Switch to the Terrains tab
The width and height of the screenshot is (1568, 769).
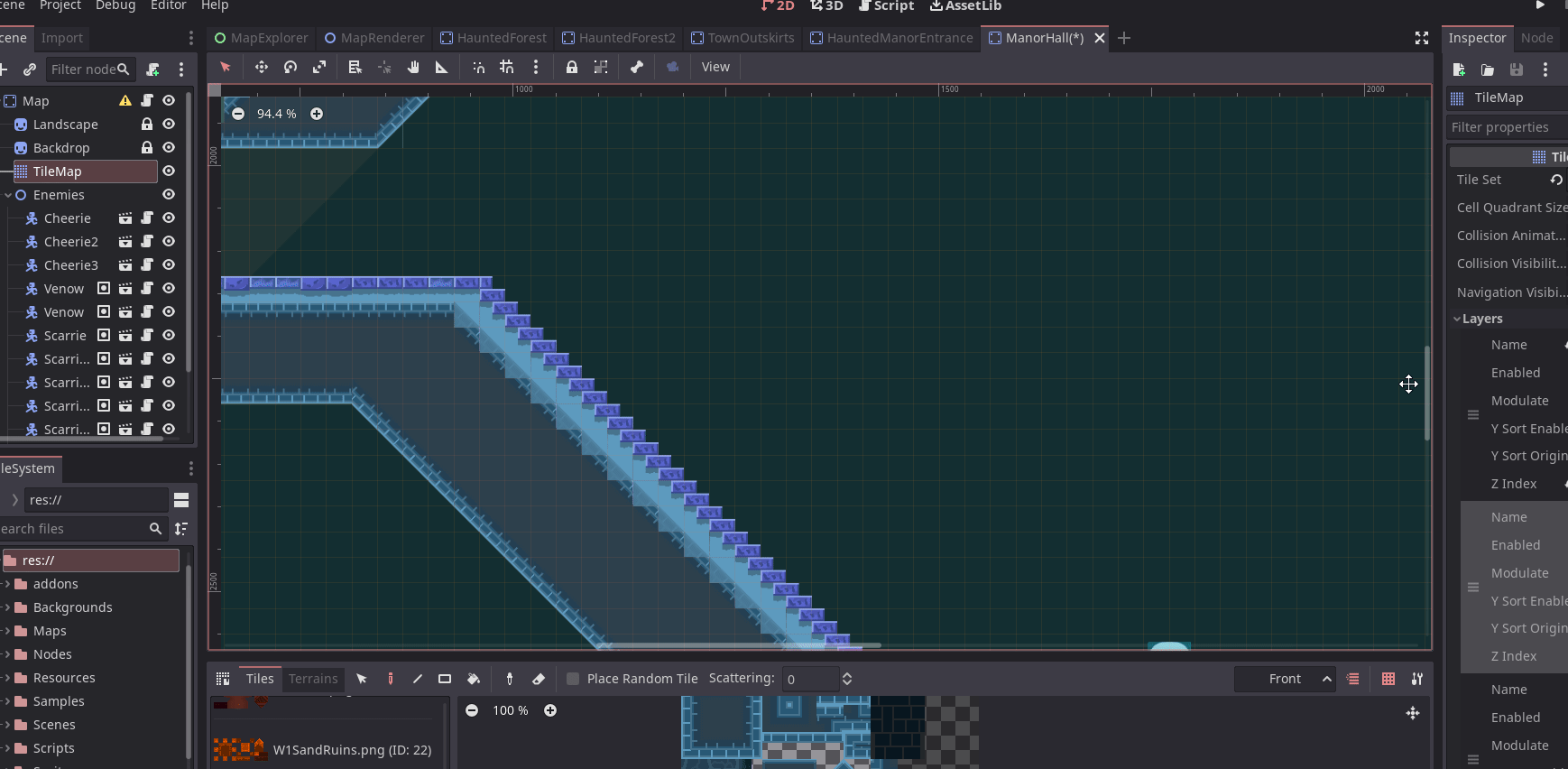click(x=313, y=679)
